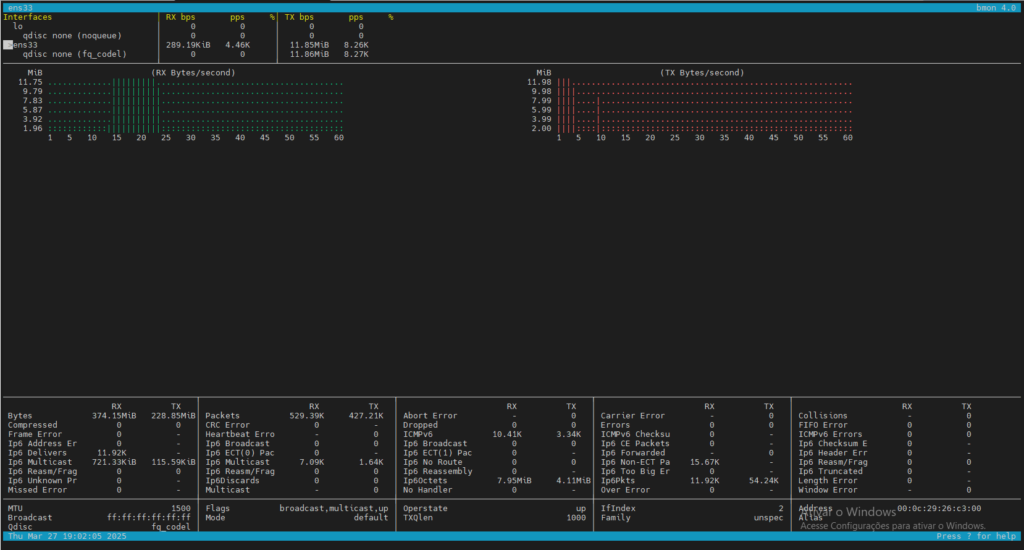This screenshot has height=550, width=1024.
Task: Click the Packets RX value 529.39K
Action: point(307,415)
